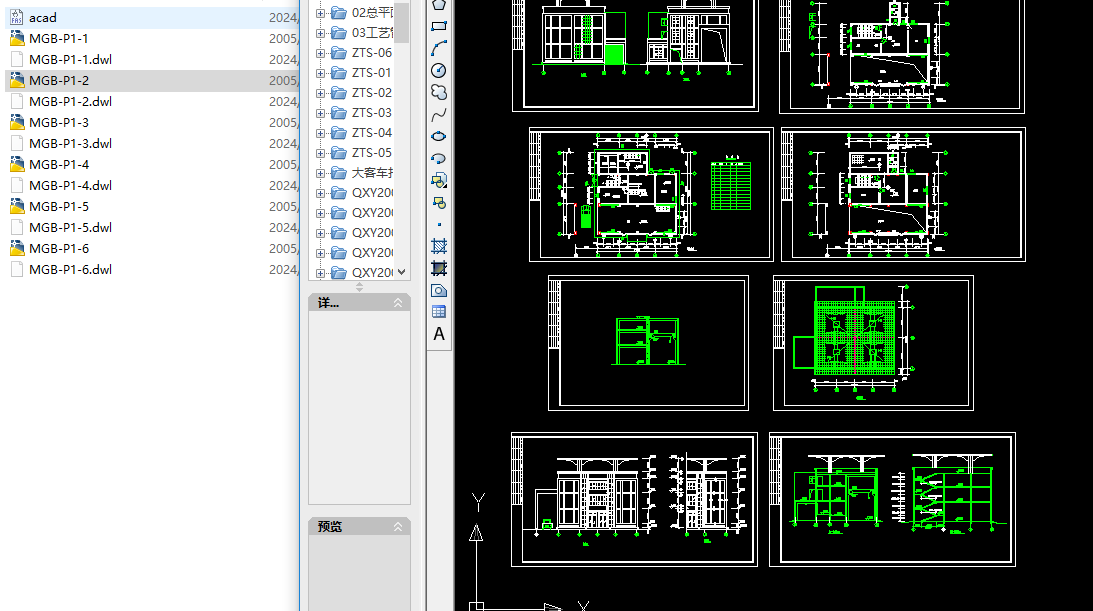Select the Polygon draw tool
Image resolution: width=1093 pixels, height=611 pixels.
pos(438,5)
